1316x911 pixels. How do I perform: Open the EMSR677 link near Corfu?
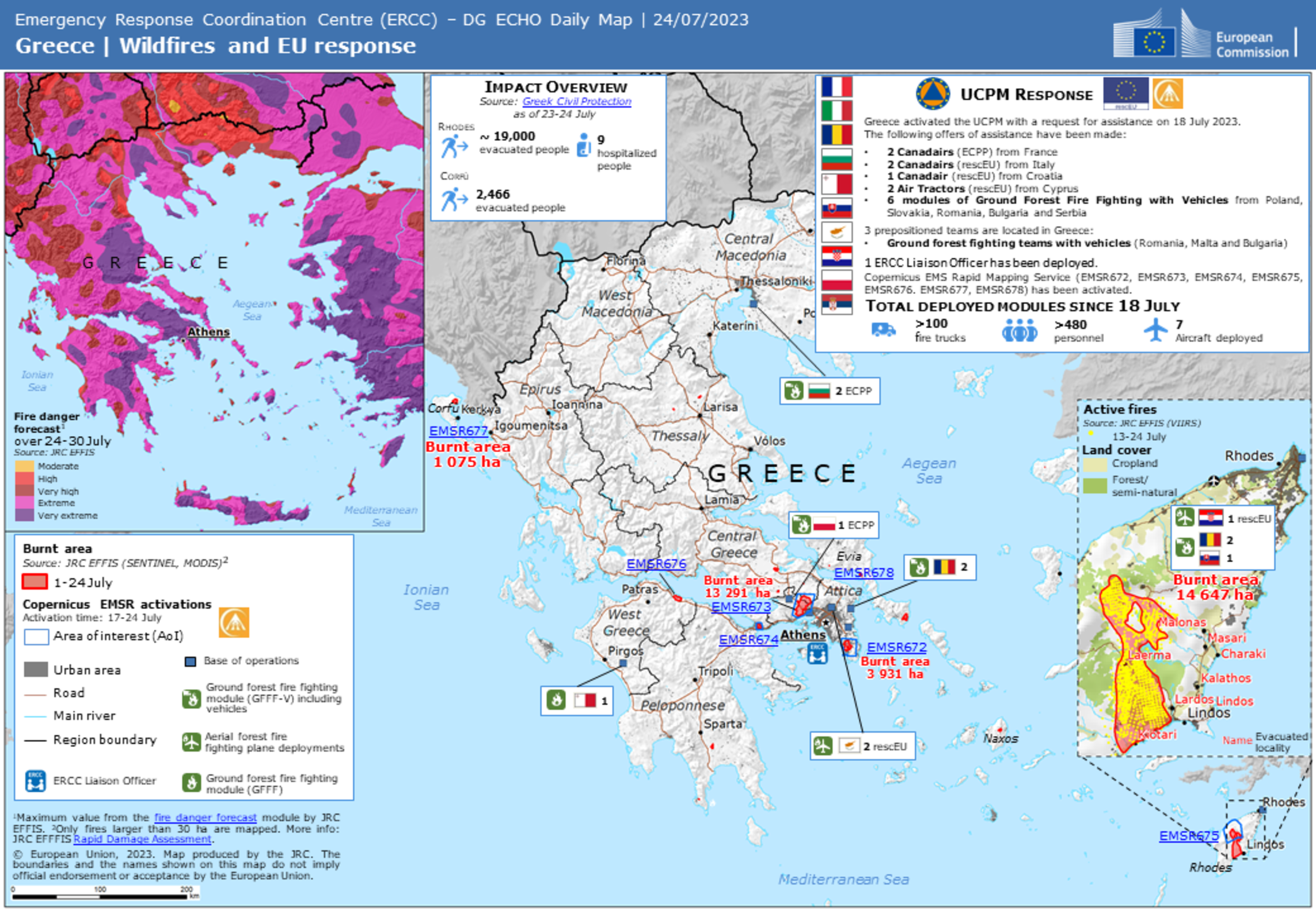[x=458, y=430]
